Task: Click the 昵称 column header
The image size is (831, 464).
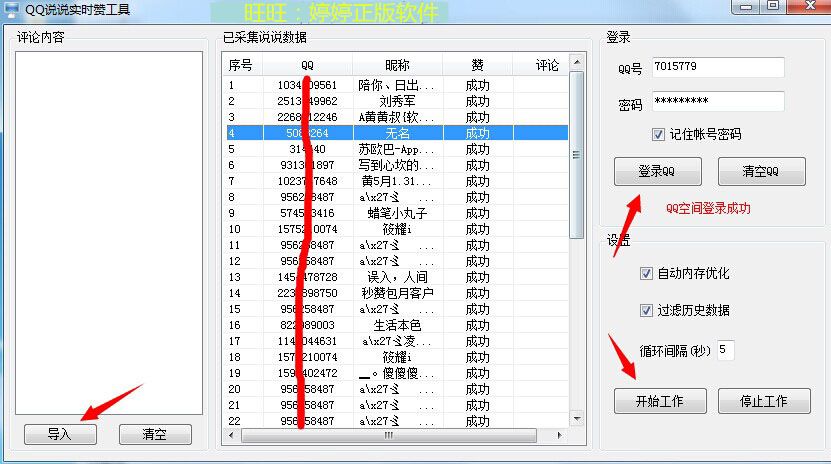Action: [396, 65]
